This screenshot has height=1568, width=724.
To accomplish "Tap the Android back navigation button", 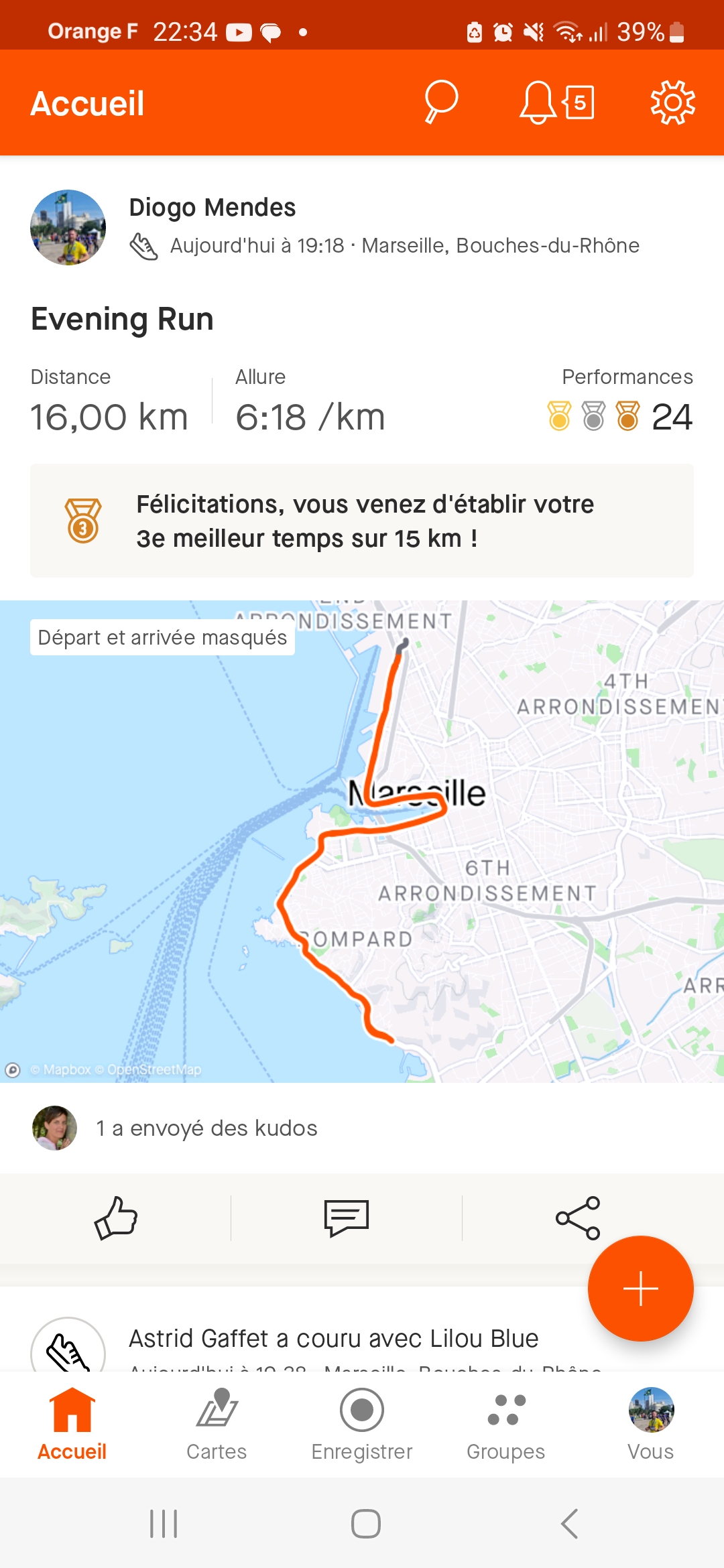I will click(x=568, y=1524).
